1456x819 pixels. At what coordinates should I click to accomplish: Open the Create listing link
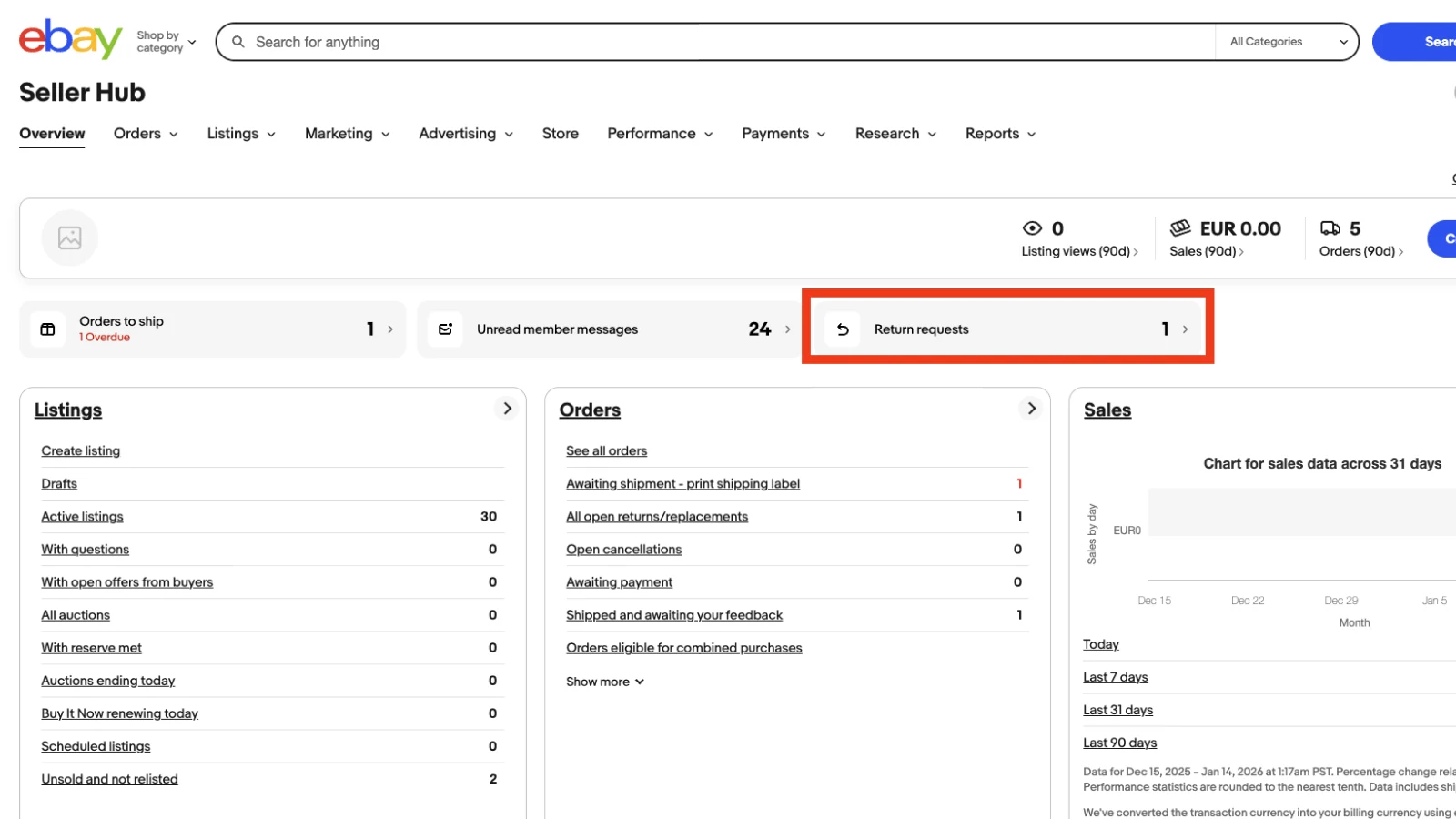[x=81, y=451]
